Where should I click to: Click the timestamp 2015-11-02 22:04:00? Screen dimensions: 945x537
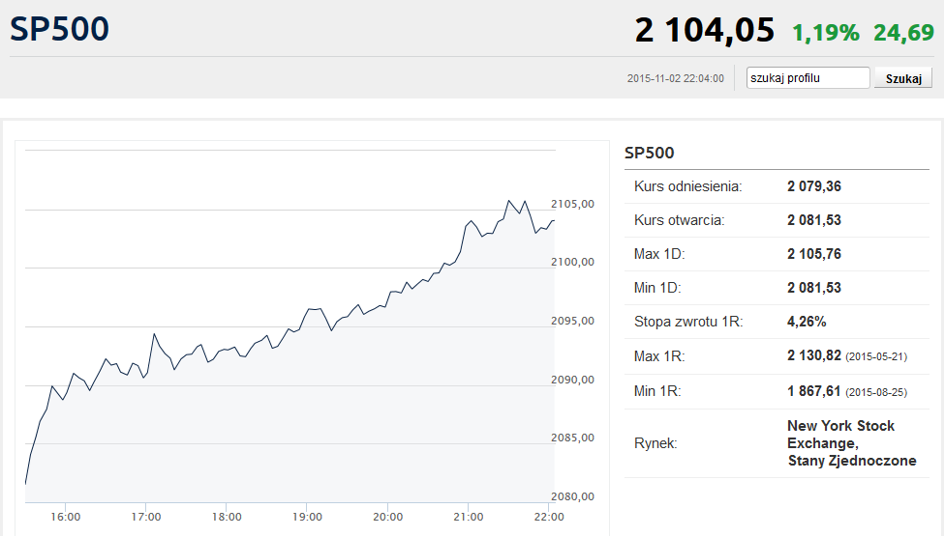[x=675, y=78]
